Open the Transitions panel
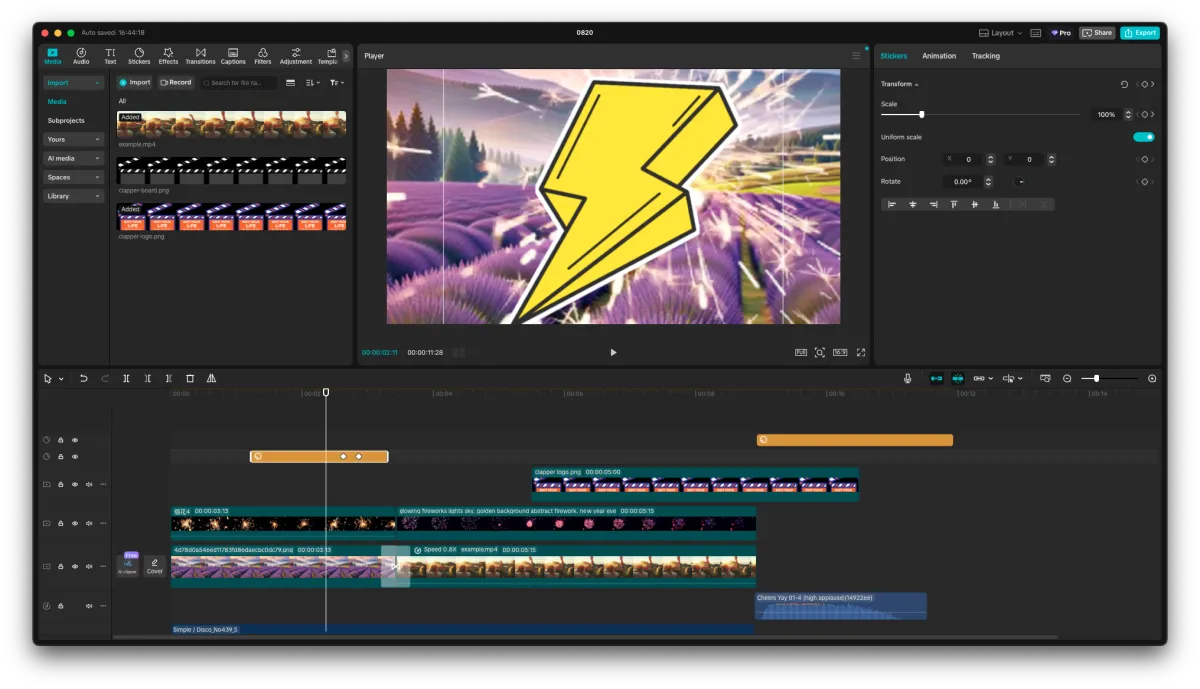The height and width of the screenshot is (689, 1200). 200,56
